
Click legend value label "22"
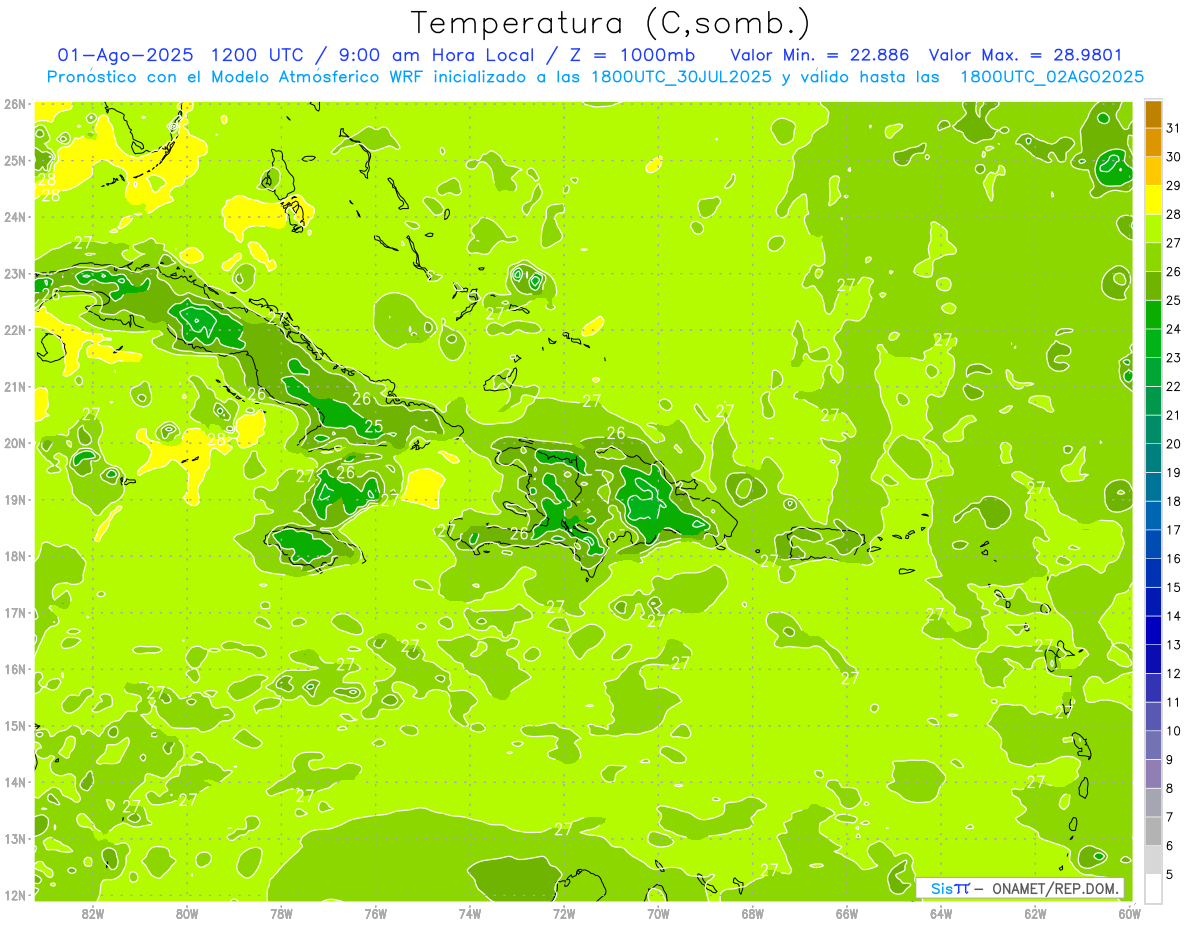(x=1173, y=386)
